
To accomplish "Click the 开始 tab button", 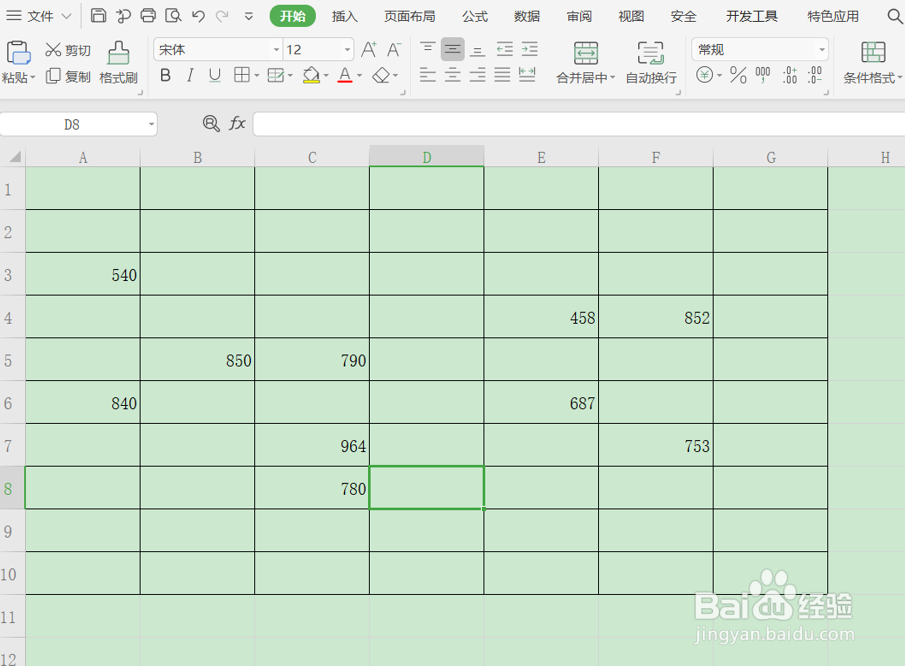I will pos(293,16).
